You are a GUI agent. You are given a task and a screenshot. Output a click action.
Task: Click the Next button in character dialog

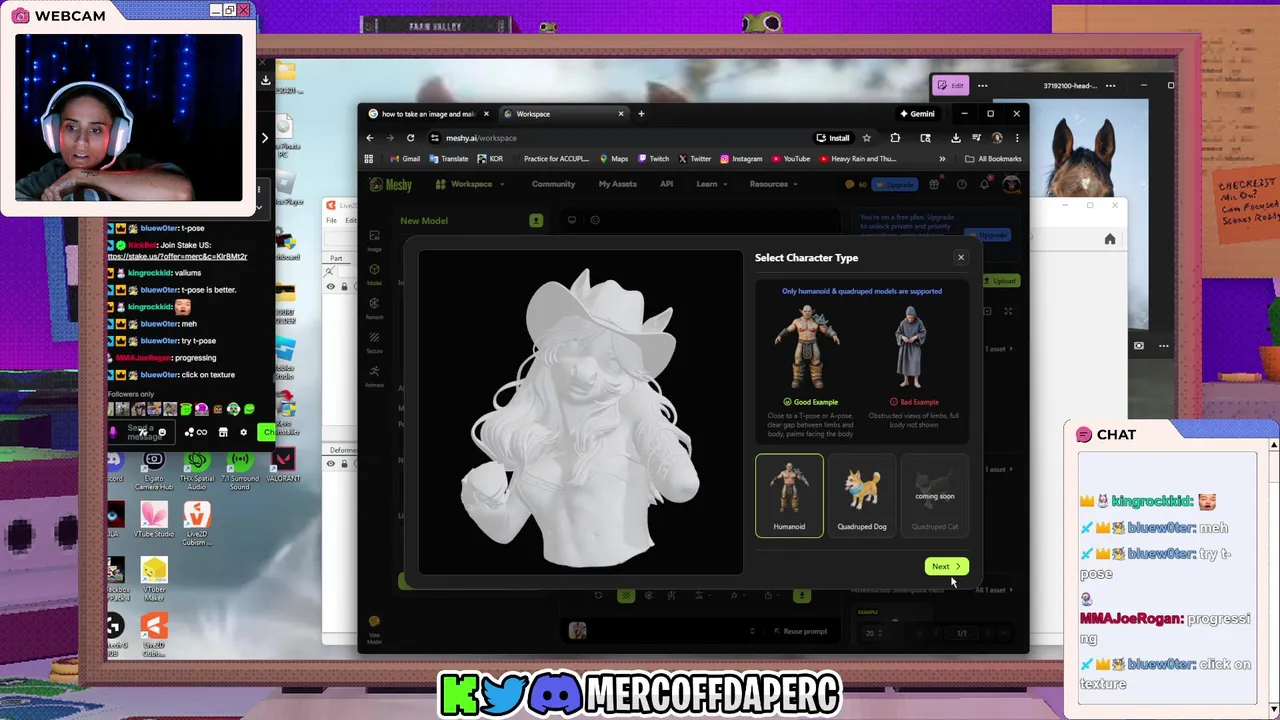[x=946, y=567]
